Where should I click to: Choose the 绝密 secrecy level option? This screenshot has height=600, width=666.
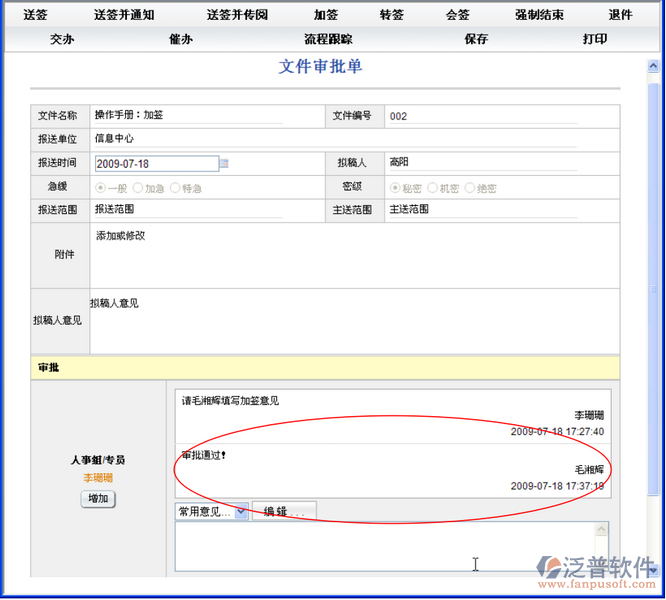[470, 188]
